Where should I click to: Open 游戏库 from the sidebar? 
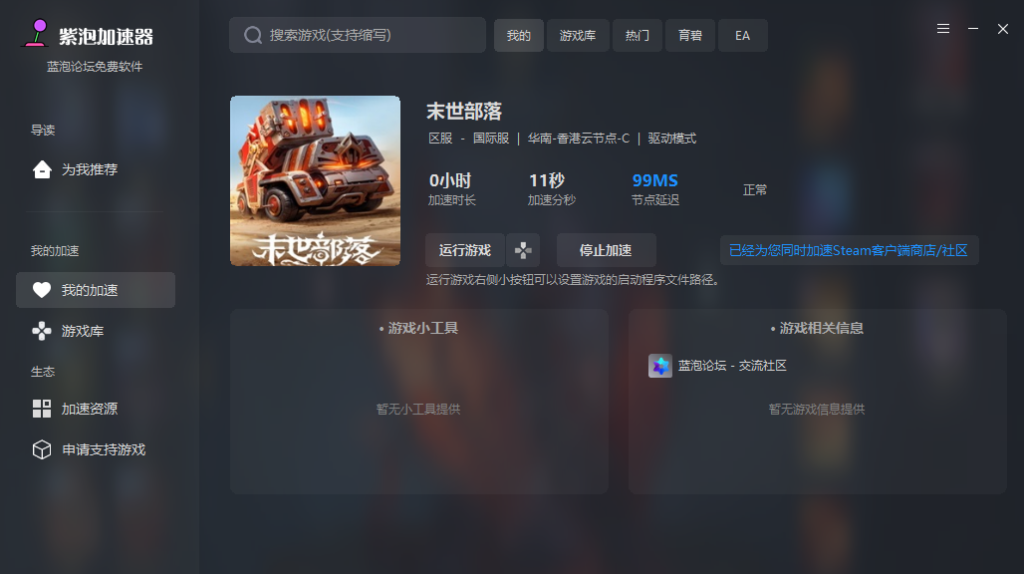95,331
